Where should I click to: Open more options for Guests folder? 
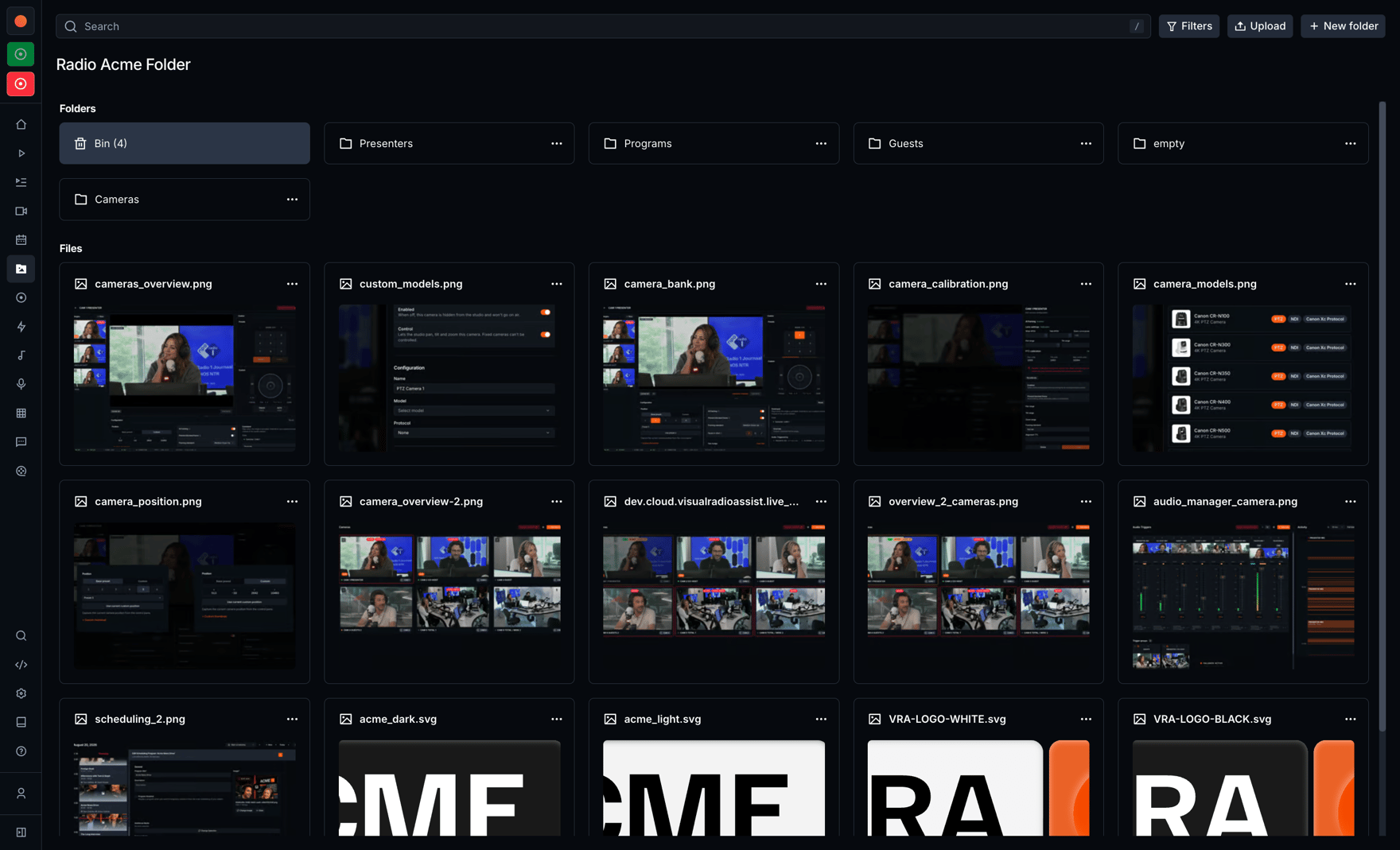(1086, 144)
